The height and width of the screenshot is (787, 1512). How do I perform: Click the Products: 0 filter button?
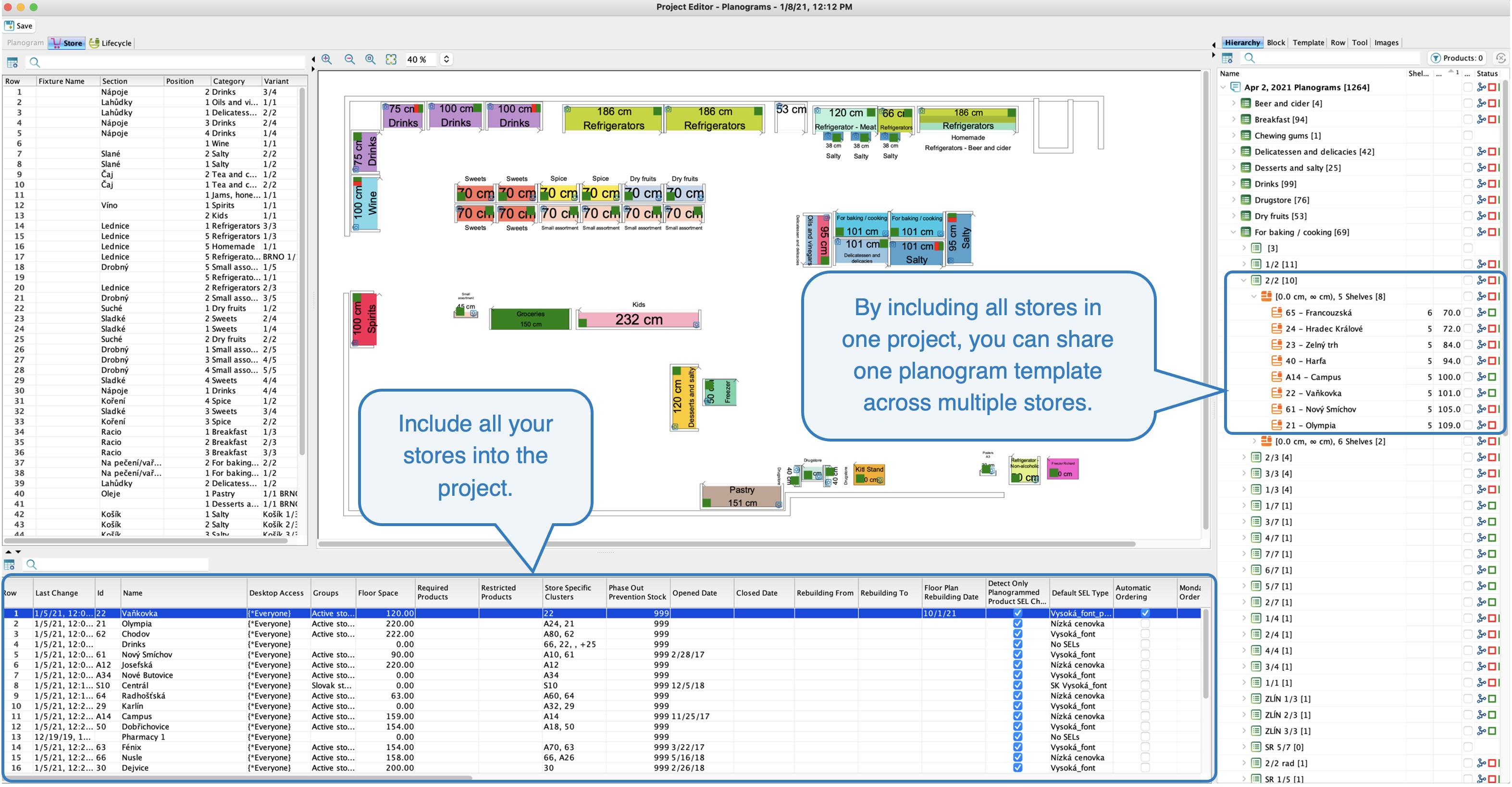(x=1457, y=58)
